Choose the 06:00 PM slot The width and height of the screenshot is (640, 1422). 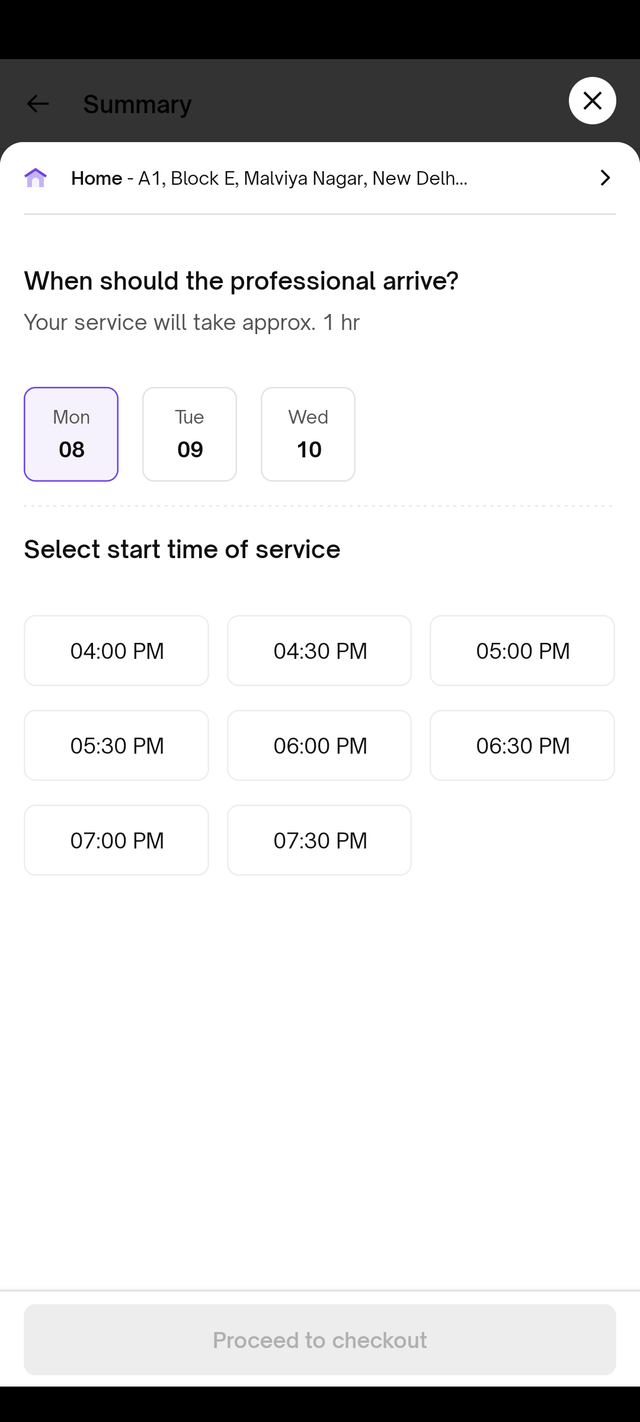coord(320,746)
